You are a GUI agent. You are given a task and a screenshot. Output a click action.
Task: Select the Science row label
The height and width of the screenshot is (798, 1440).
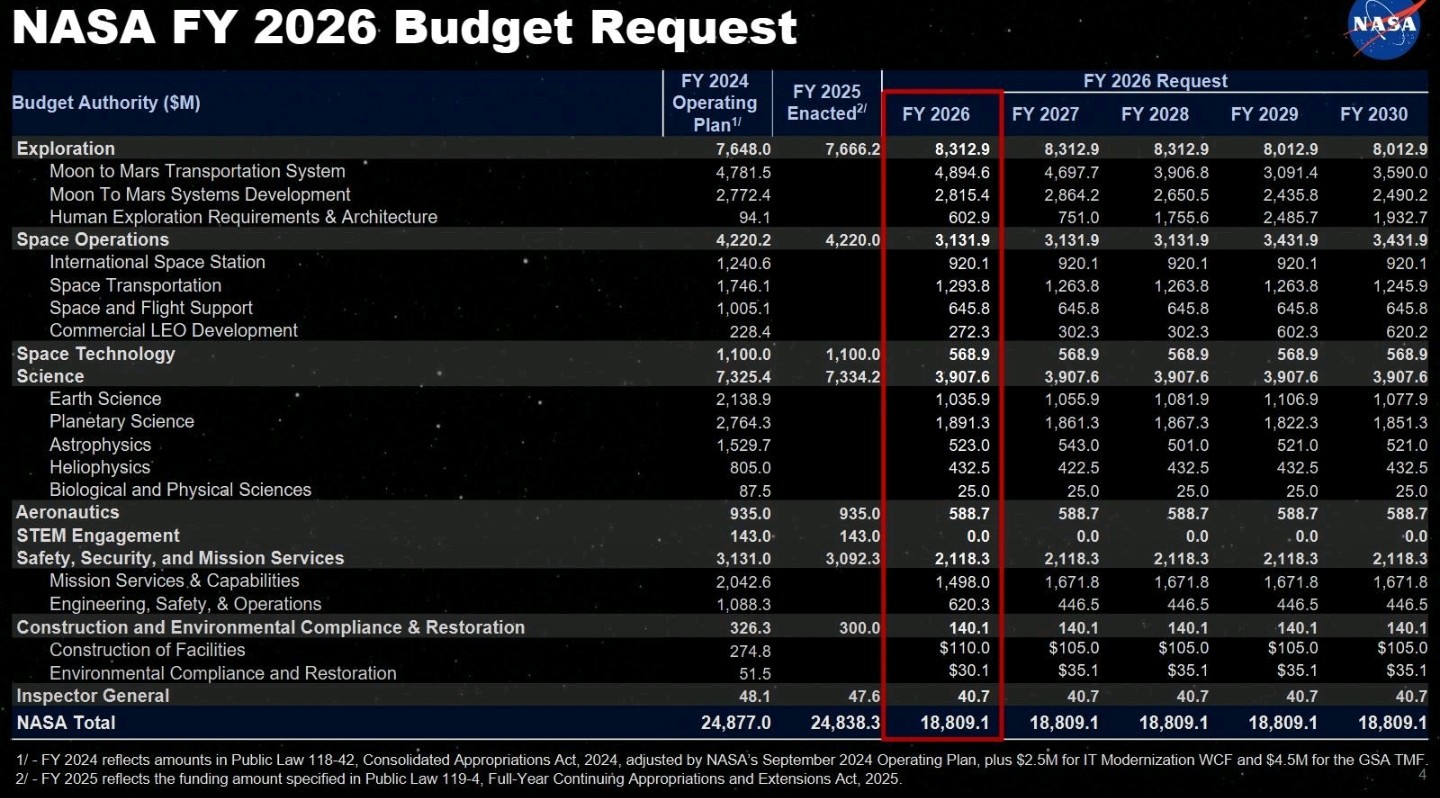click(x=50, y=376)
